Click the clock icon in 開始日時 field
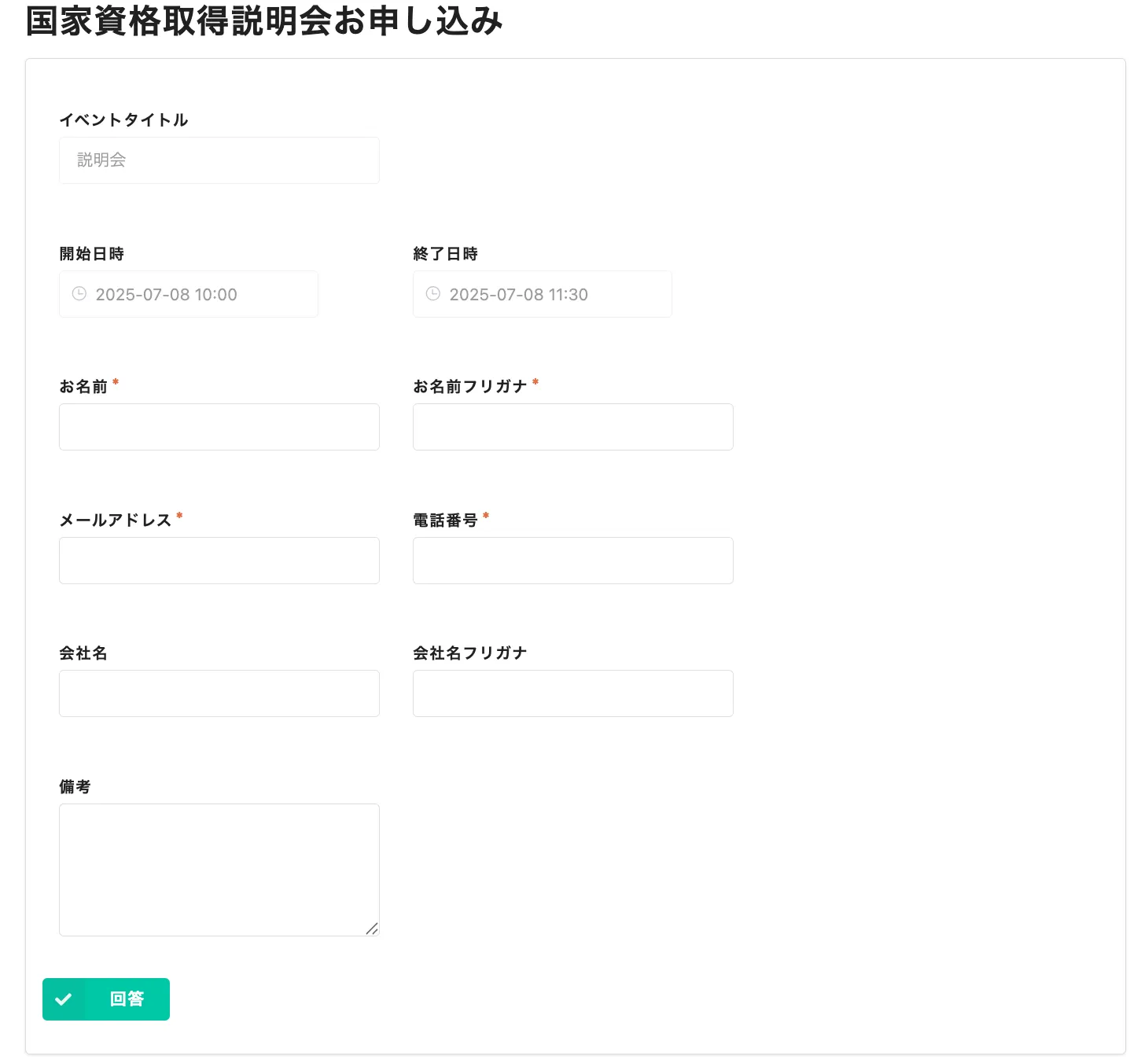This screenshot has width=1148, height=1063. click(79, 294)
